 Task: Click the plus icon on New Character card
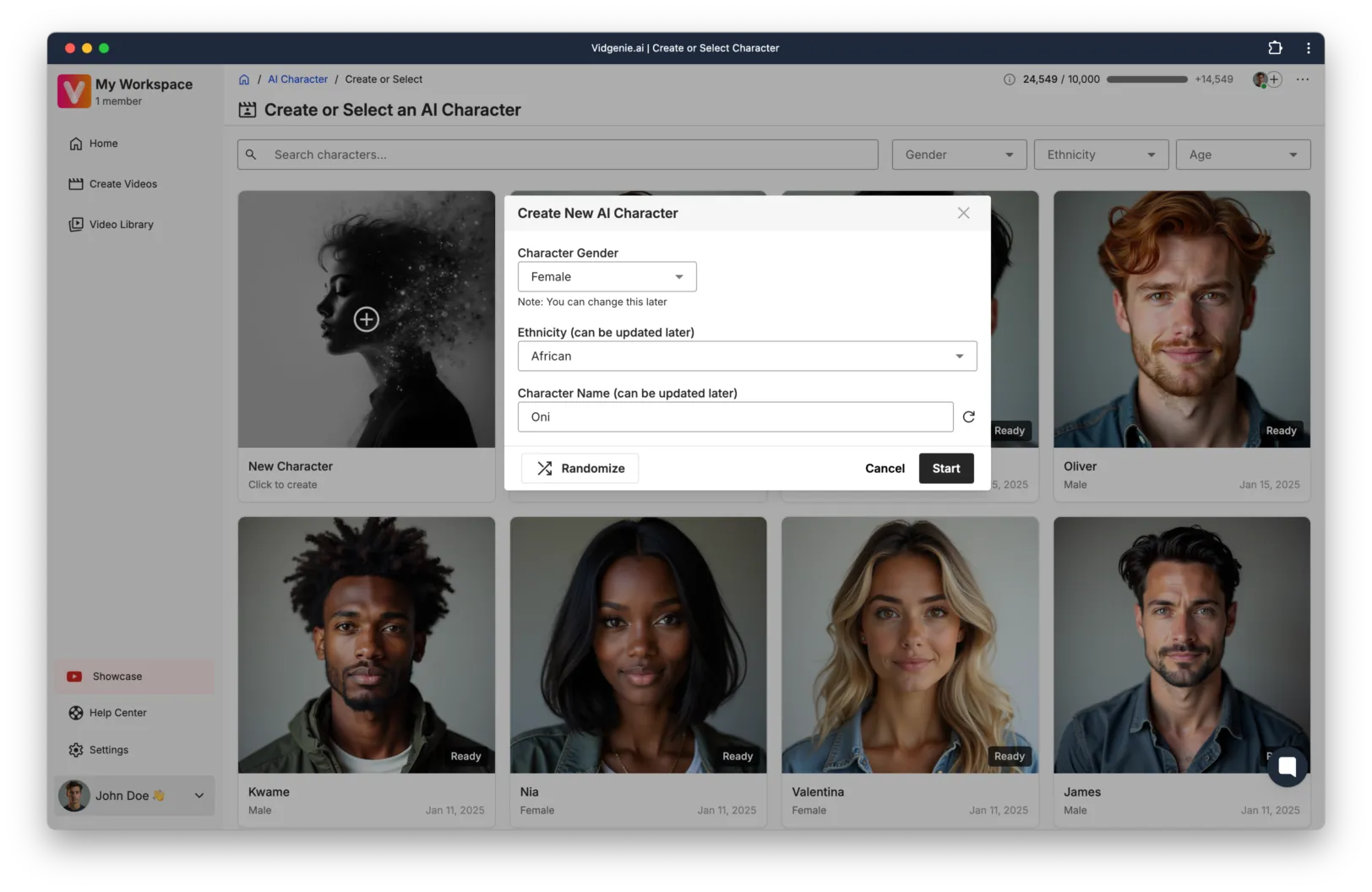tap(366, 319)
